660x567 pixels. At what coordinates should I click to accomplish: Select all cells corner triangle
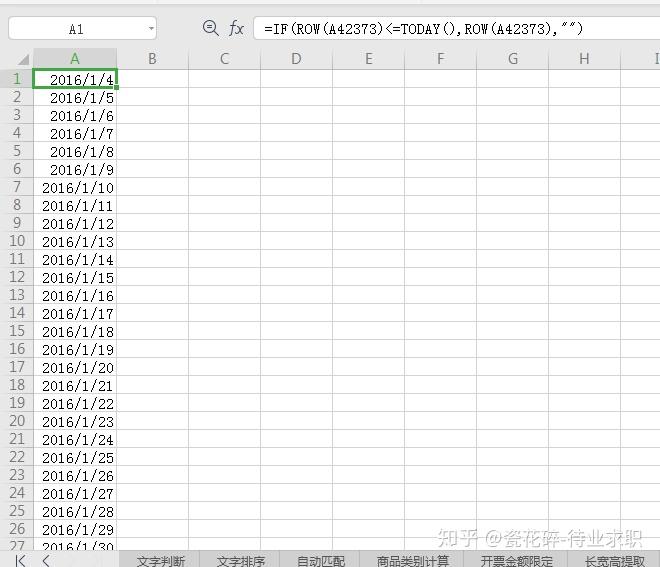tap(22, 59)
